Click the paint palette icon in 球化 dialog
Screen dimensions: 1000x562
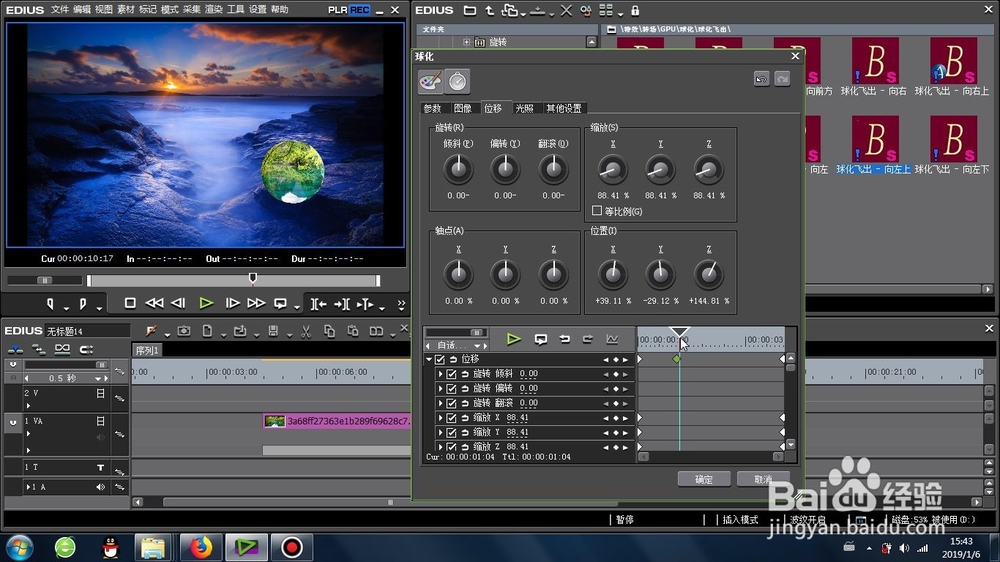[x=430, y=81]
